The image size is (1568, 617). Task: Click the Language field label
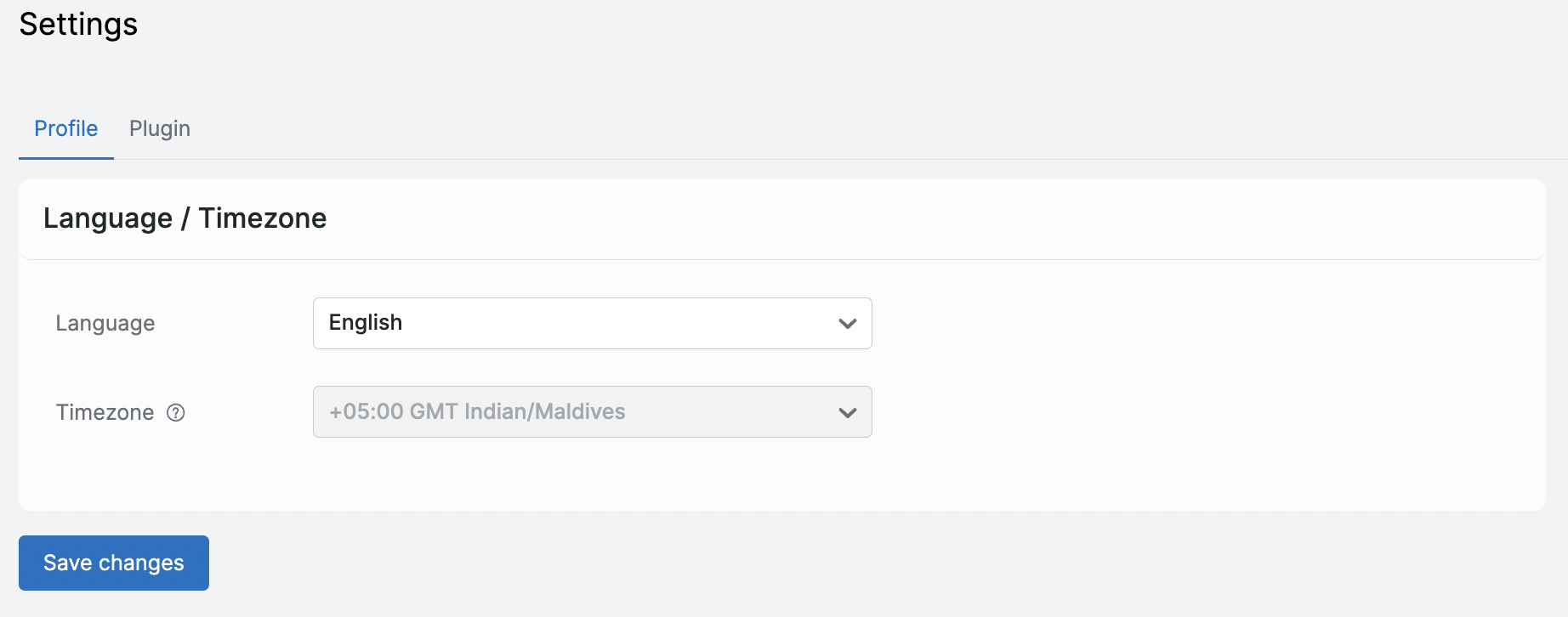105,324
